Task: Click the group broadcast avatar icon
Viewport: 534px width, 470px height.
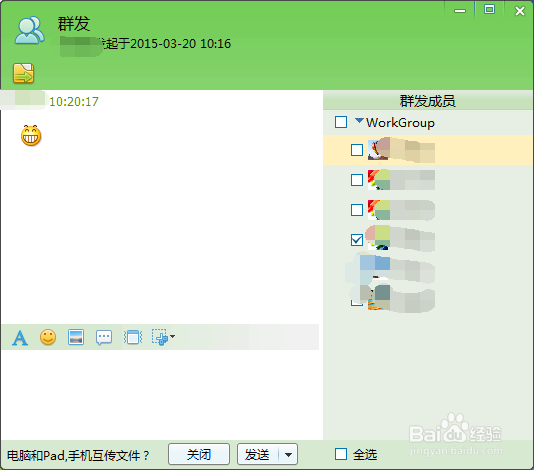Action: (29, 31)
